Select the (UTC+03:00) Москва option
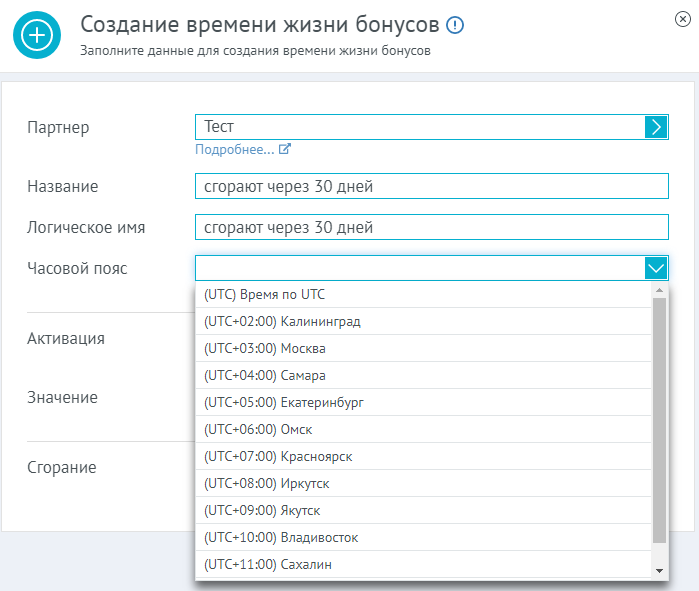The image size is (699, 591). [423, 349]
